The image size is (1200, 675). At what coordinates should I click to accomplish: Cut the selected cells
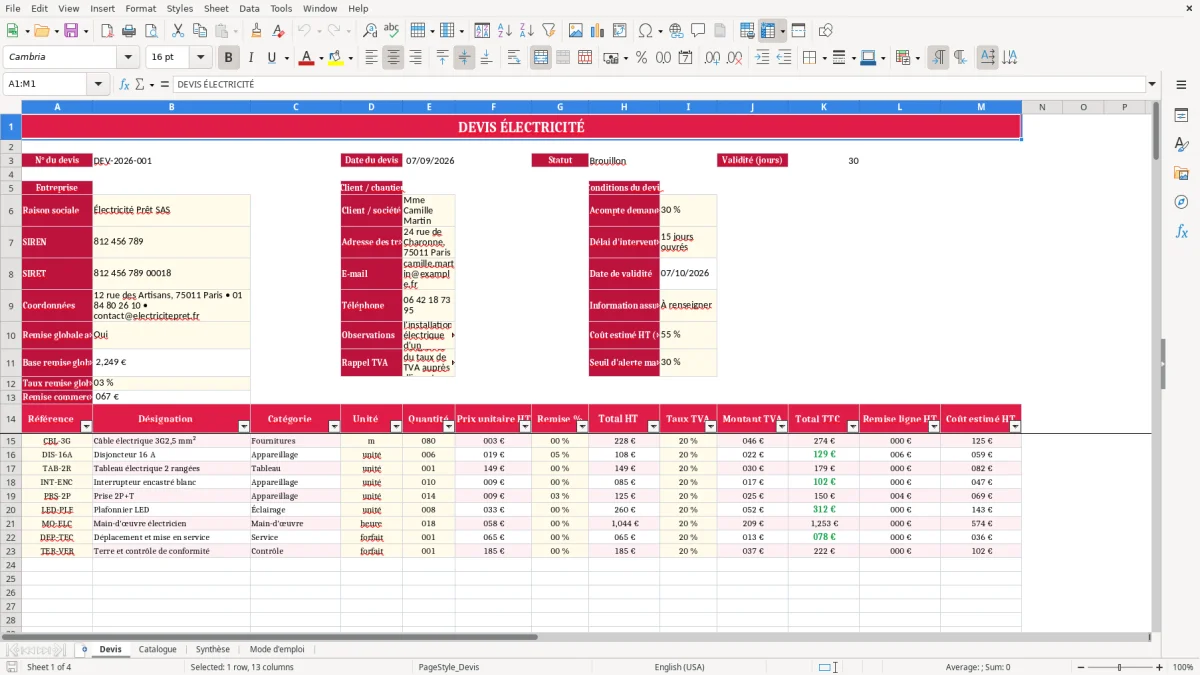(177, 31)
